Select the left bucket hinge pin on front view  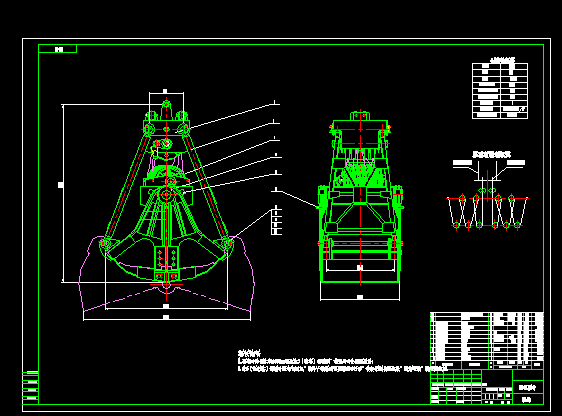104,243
